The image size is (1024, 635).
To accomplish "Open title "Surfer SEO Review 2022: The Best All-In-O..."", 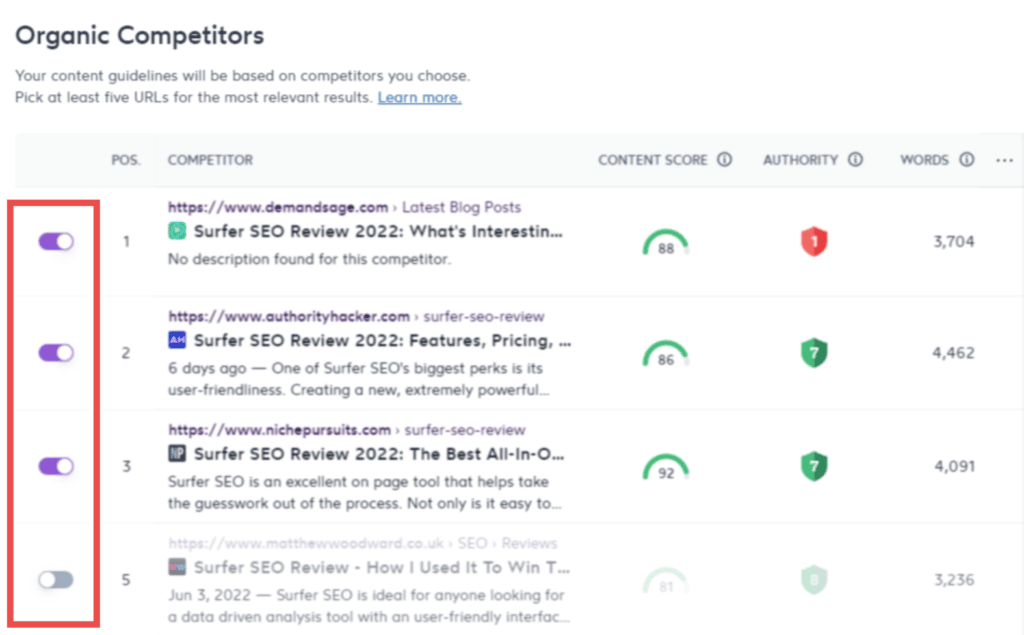I will tap(379, 454).
